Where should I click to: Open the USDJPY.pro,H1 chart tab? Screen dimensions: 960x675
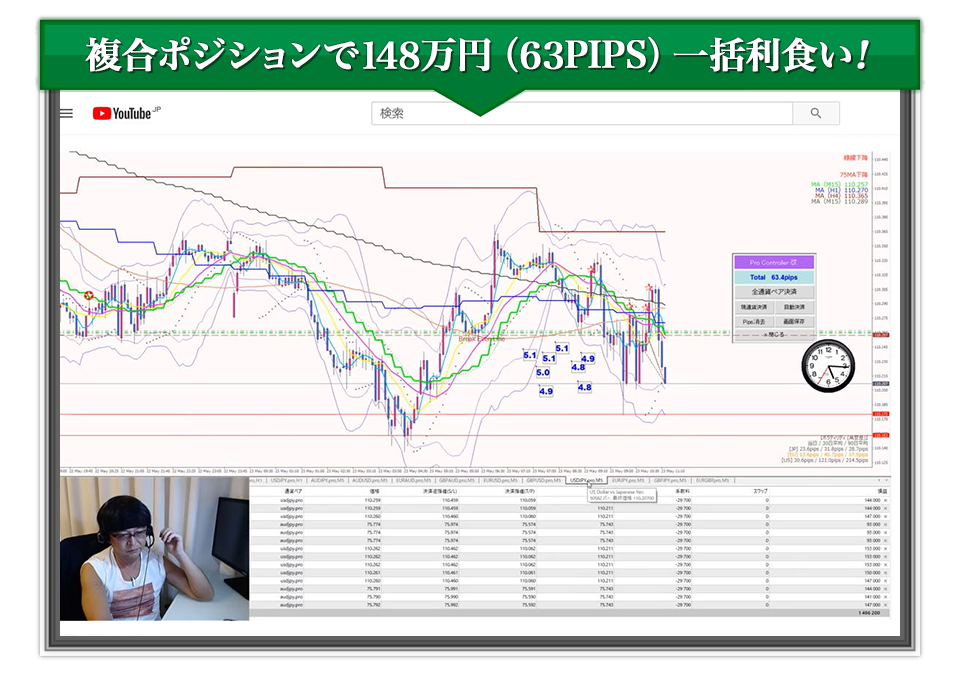click(286, 480)
